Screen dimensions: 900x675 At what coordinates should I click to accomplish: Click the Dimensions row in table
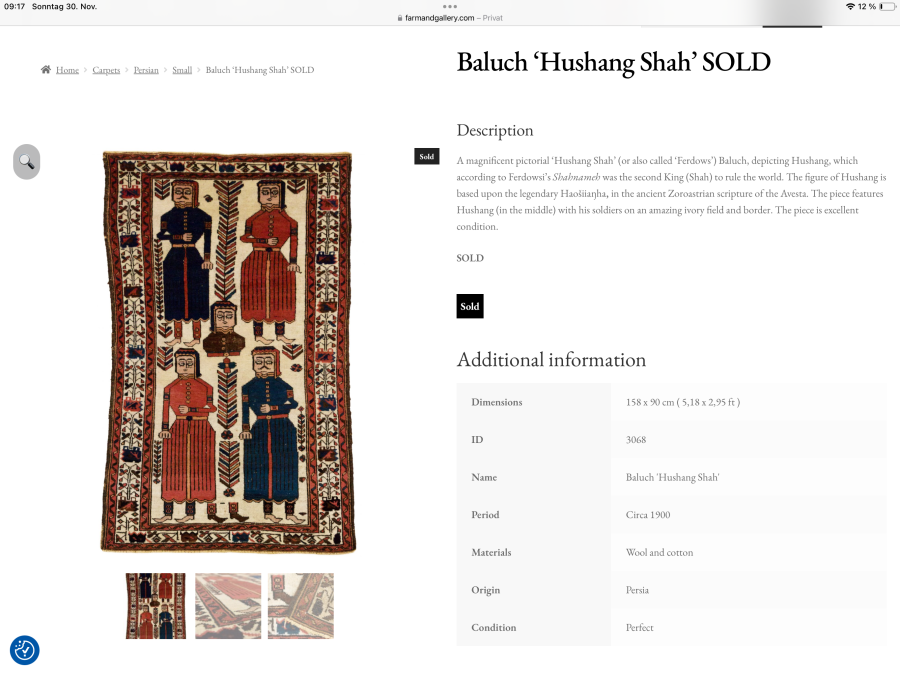(x=672, y=402)
